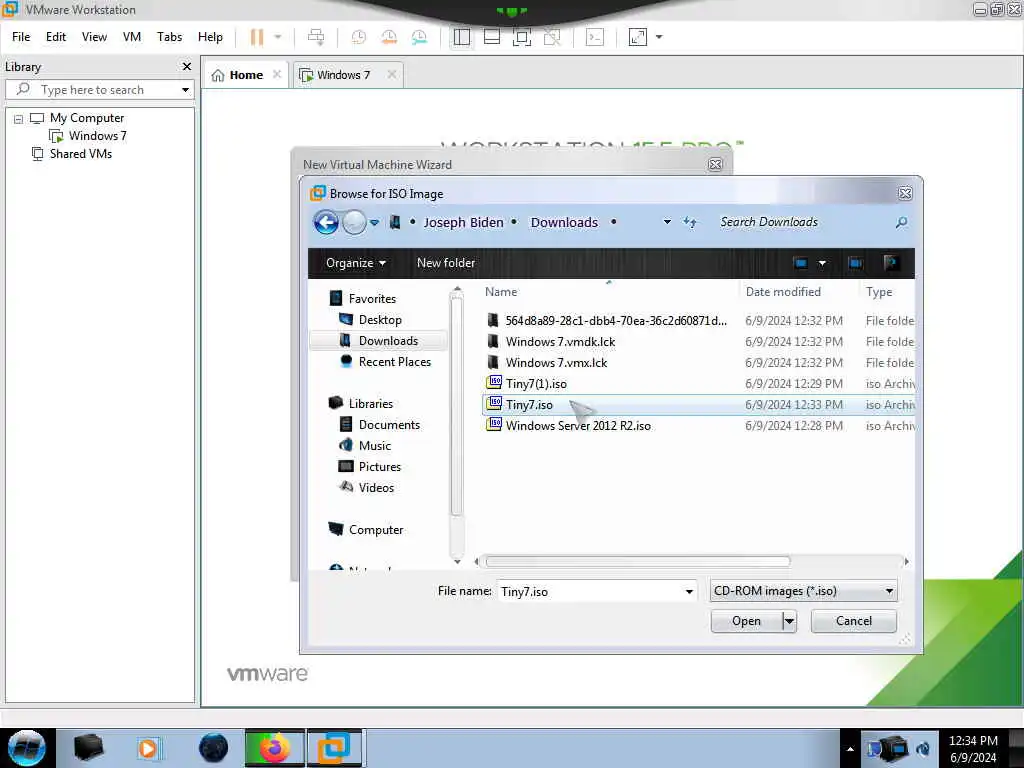
Task: Select Recent Places in navigation pane
Action: tap(394, 362)
